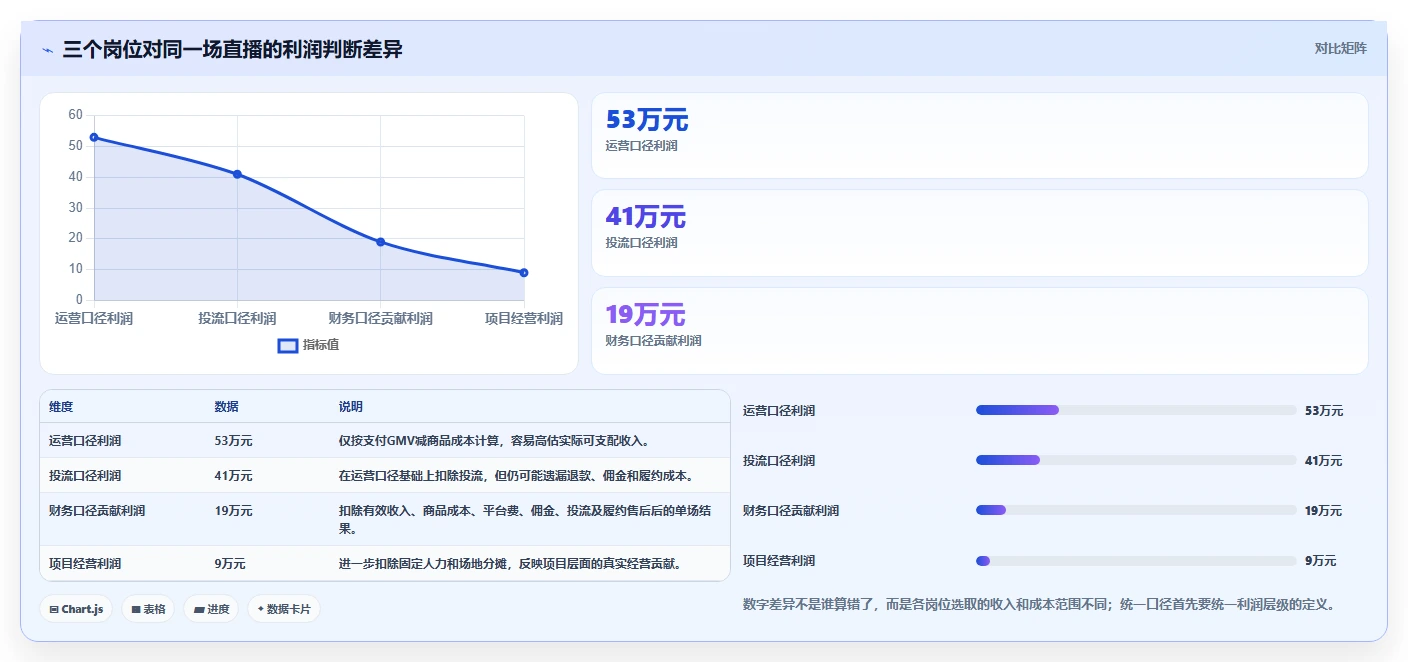The height and width of the screenshot is (662, 1408).
Task: Click the 41万元 value right of the progress bar
Action: (1324, 461)
